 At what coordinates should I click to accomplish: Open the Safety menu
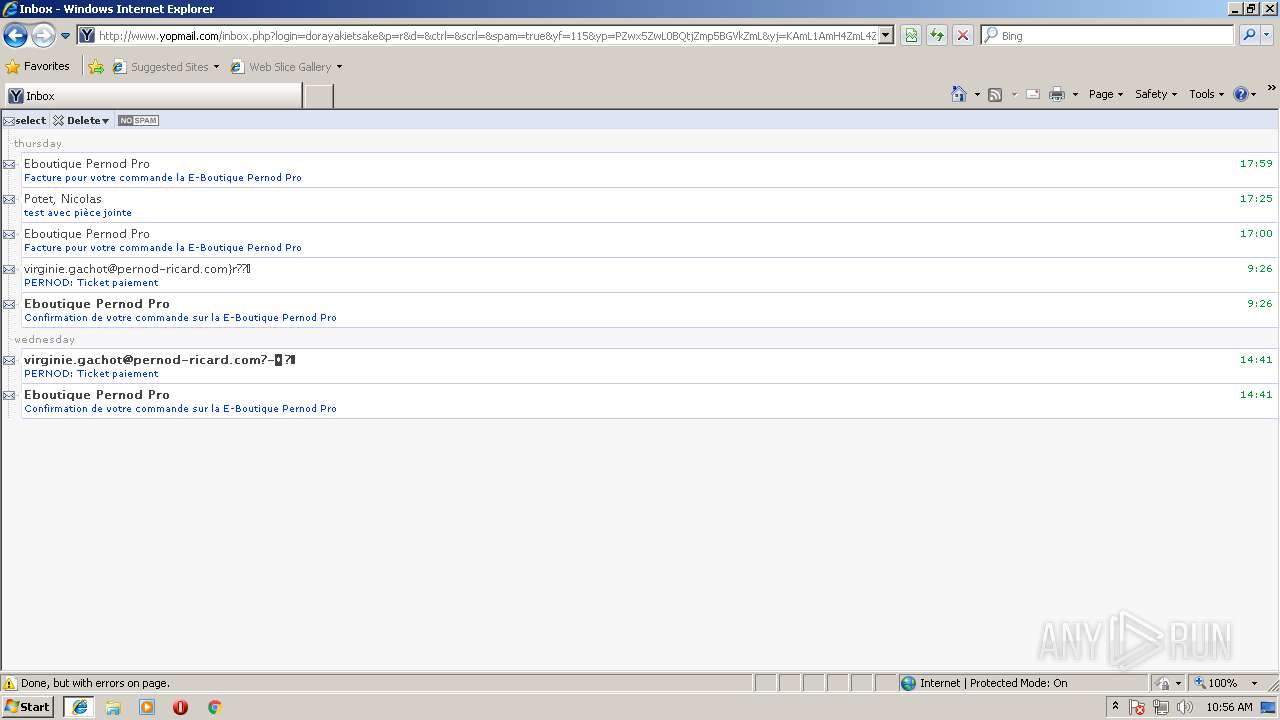tap(1156, 94)
